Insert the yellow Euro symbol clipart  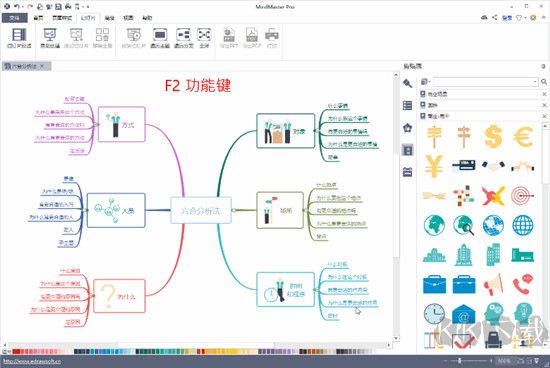click(x=523, y=136)
